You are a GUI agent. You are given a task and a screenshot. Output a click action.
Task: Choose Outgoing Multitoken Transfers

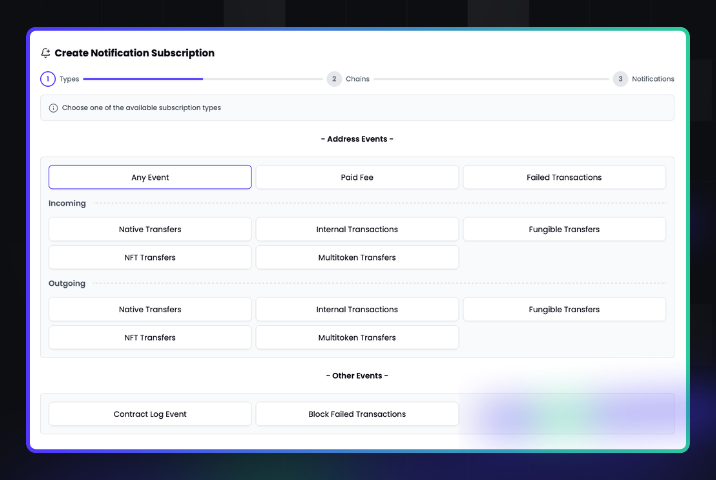pyautogui.click(x=357, y=338)
